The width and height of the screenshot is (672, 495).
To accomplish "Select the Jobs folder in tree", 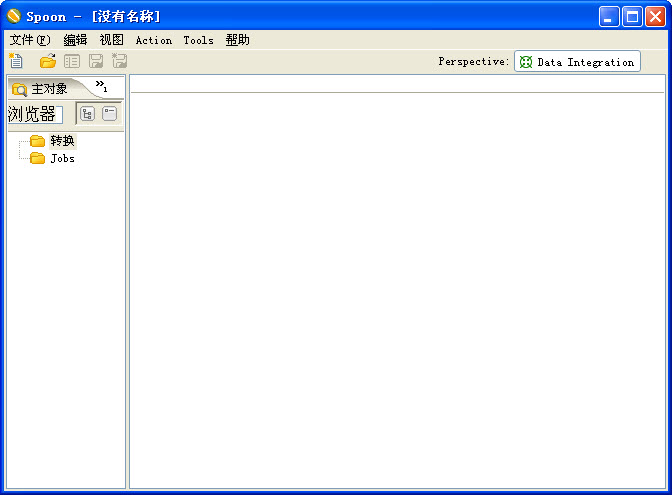I will pos(62,158).
